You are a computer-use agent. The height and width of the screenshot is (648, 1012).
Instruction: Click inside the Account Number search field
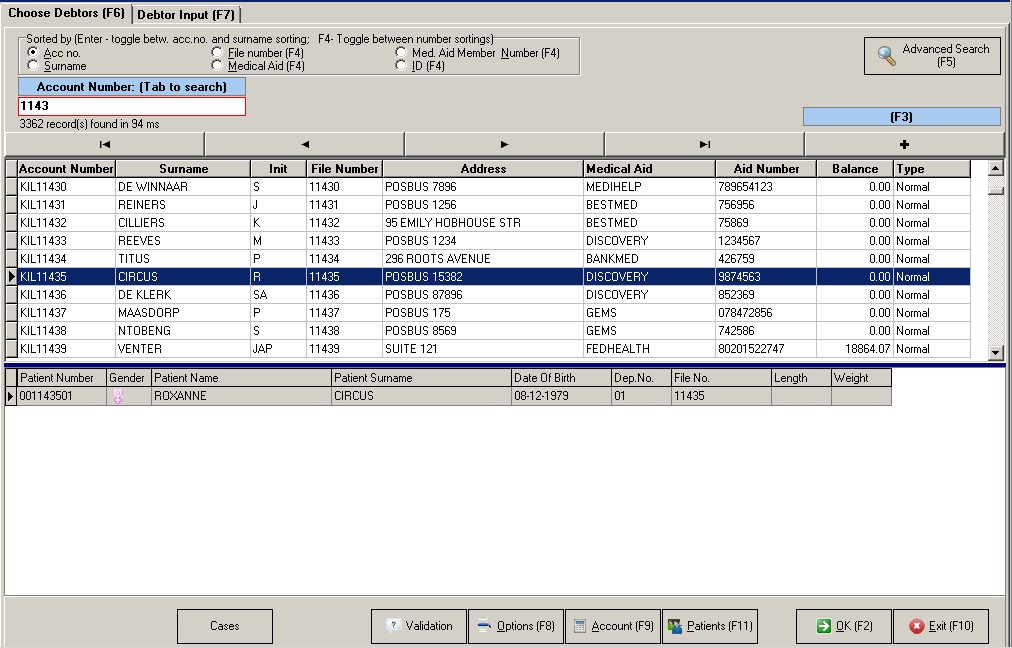[x=130, y=104]
